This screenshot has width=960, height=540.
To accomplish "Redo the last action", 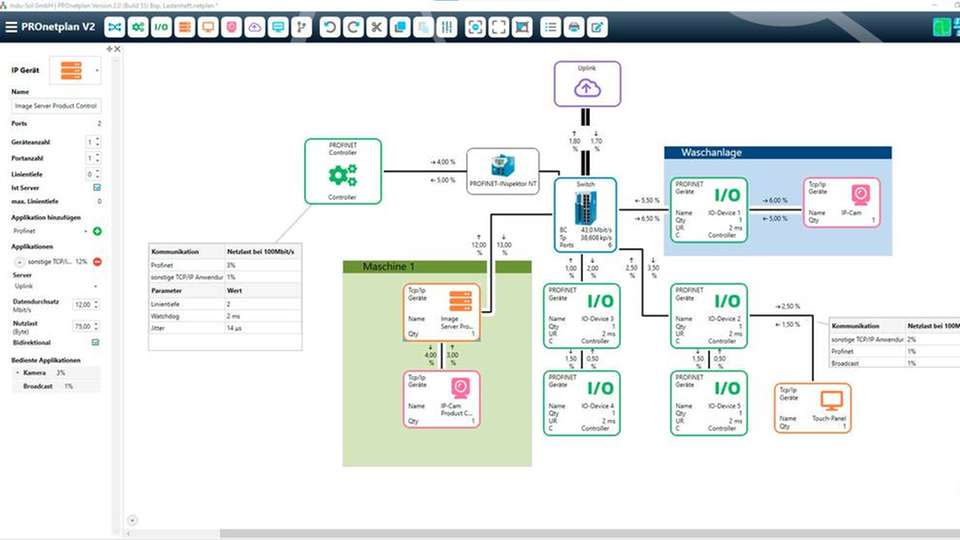I will (353, 27).
